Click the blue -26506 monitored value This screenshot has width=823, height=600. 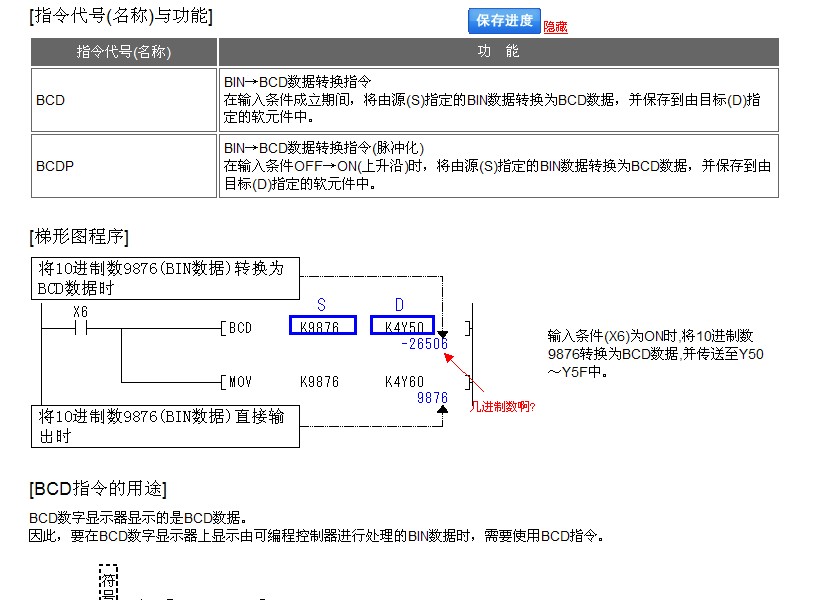pos(424,344)
